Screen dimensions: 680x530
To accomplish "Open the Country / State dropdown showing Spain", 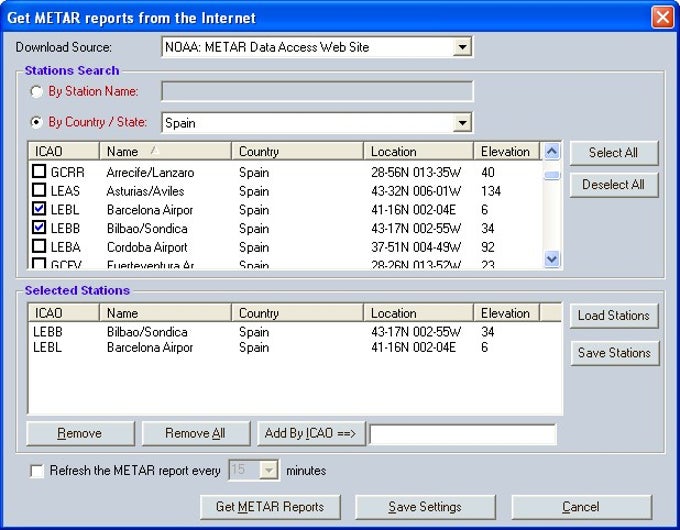I will point(462,123).
